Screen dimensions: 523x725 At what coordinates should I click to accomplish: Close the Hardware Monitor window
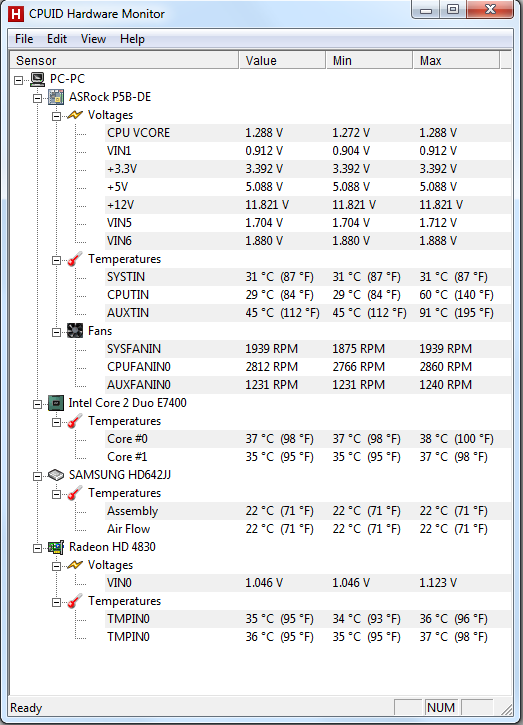[490, 10]
